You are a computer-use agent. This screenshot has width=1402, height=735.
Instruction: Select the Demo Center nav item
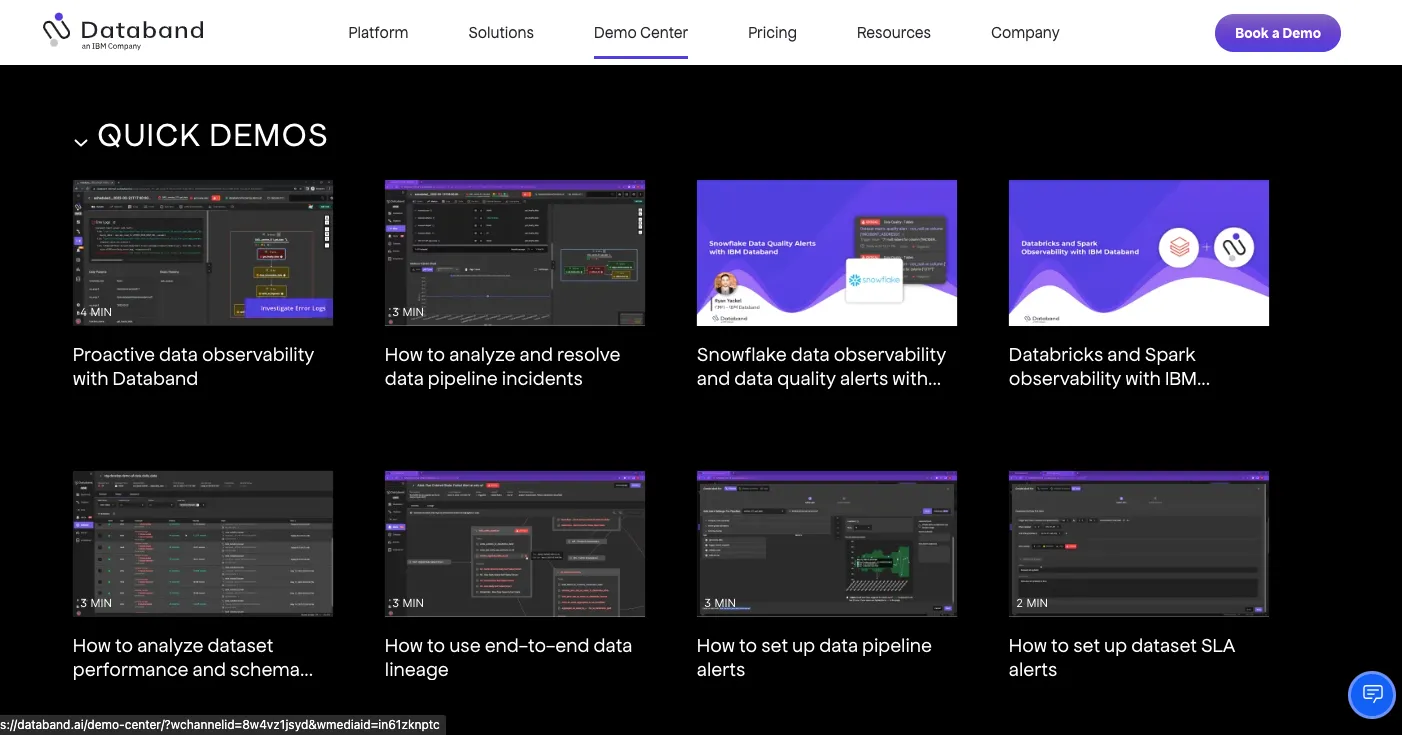tap(641, 33)
